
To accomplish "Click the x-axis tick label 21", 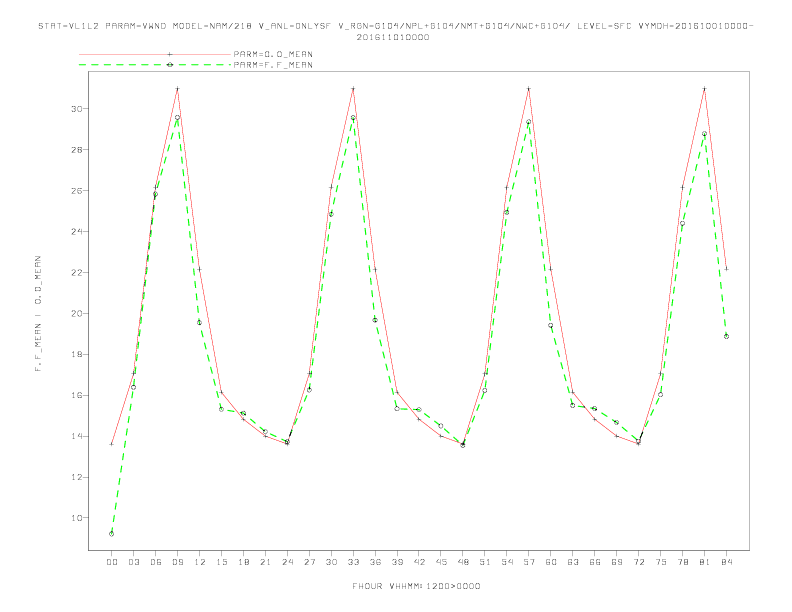I will point(265,562).
